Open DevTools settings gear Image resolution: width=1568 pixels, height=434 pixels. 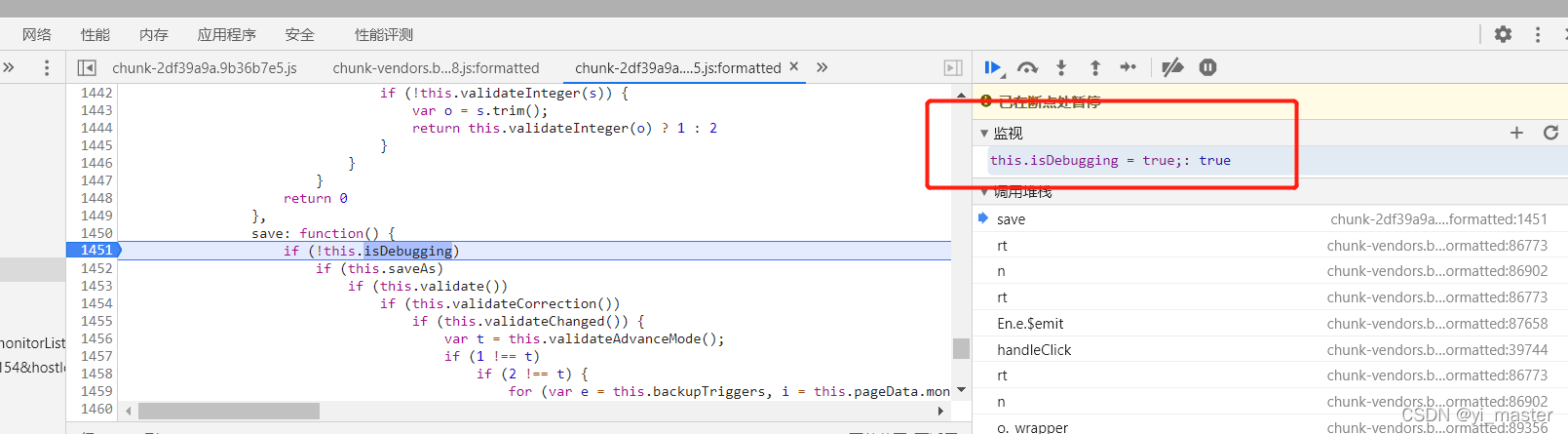point(1503,34)
